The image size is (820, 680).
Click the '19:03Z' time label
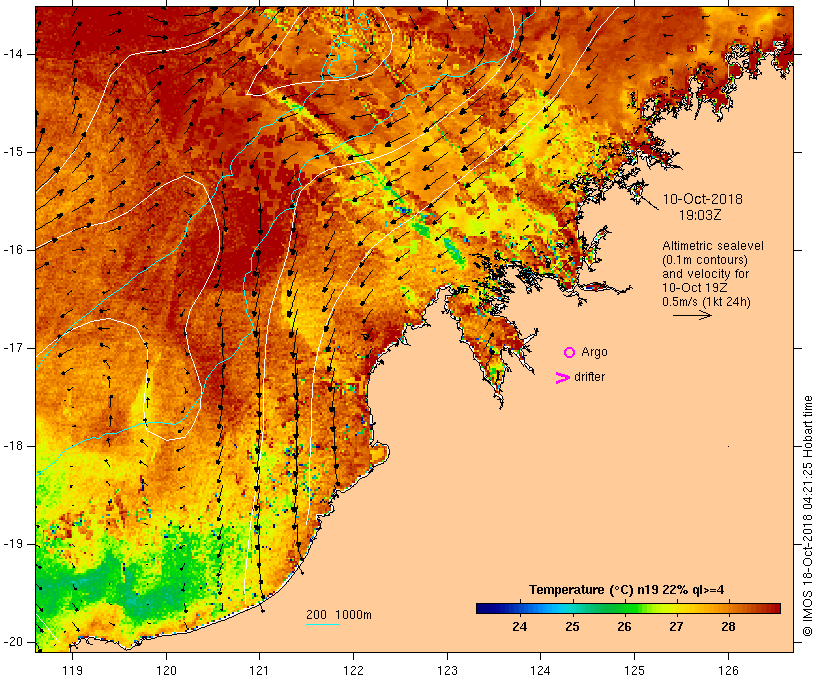[700, 215]
